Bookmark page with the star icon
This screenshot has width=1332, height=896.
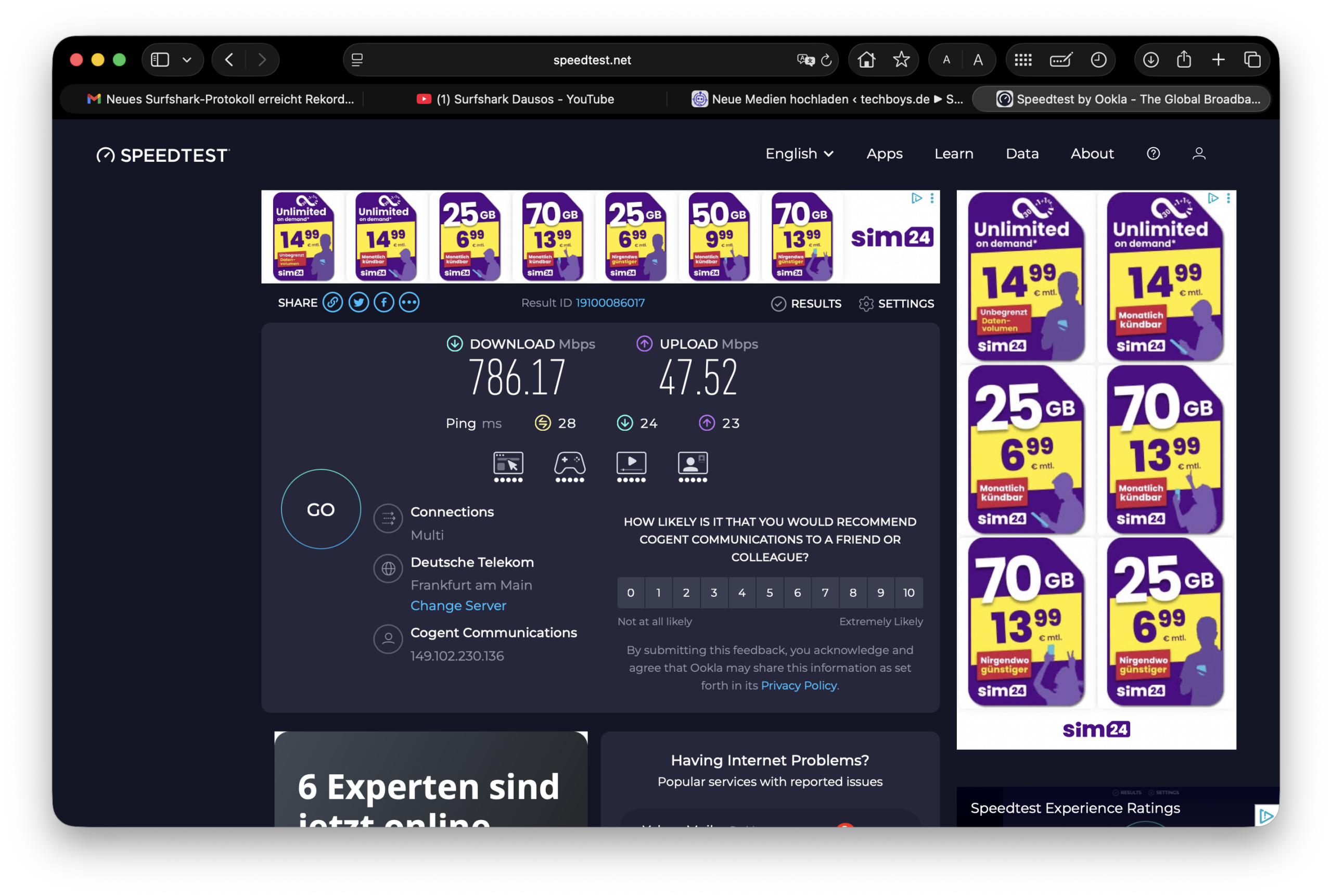[901, 59]
